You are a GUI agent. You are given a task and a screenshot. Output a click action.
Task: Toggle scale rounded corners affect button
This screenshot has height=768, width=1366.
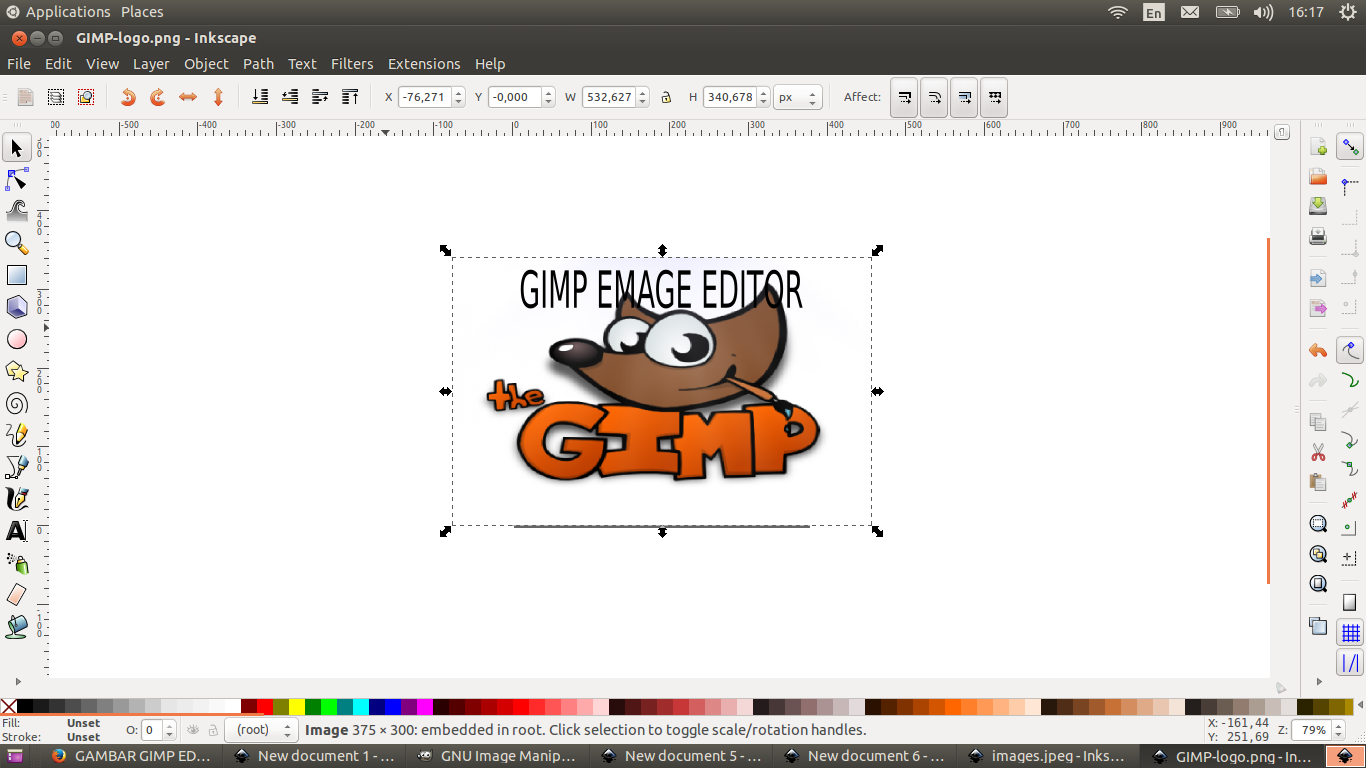[x=934, y=97]
